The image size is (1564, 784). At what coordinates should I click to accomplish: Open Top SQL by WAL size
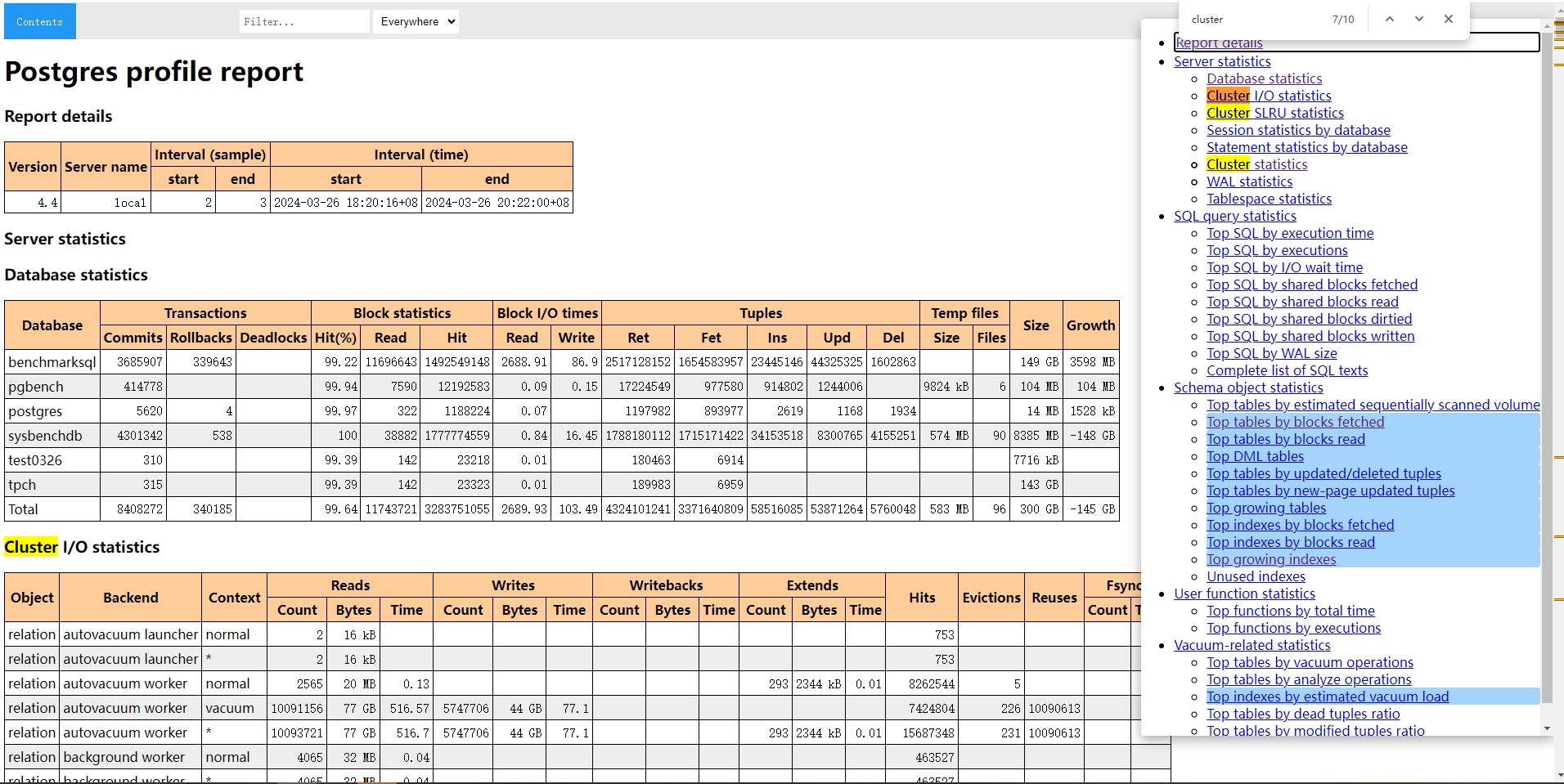pyautogui.click(x=1272, y=353)
